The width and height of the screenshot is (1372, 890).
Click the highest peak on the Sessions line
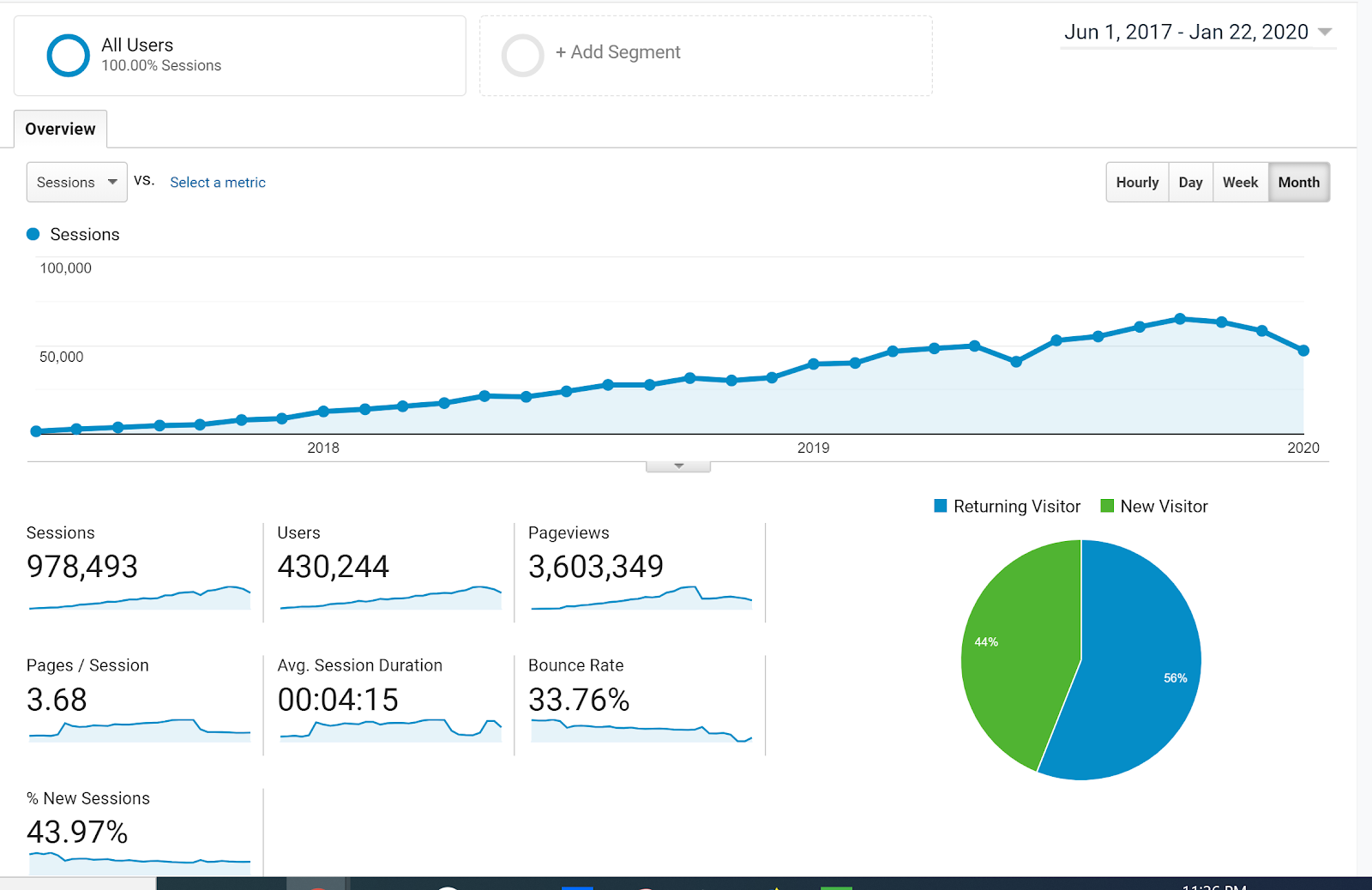(x=1181, y=318)
